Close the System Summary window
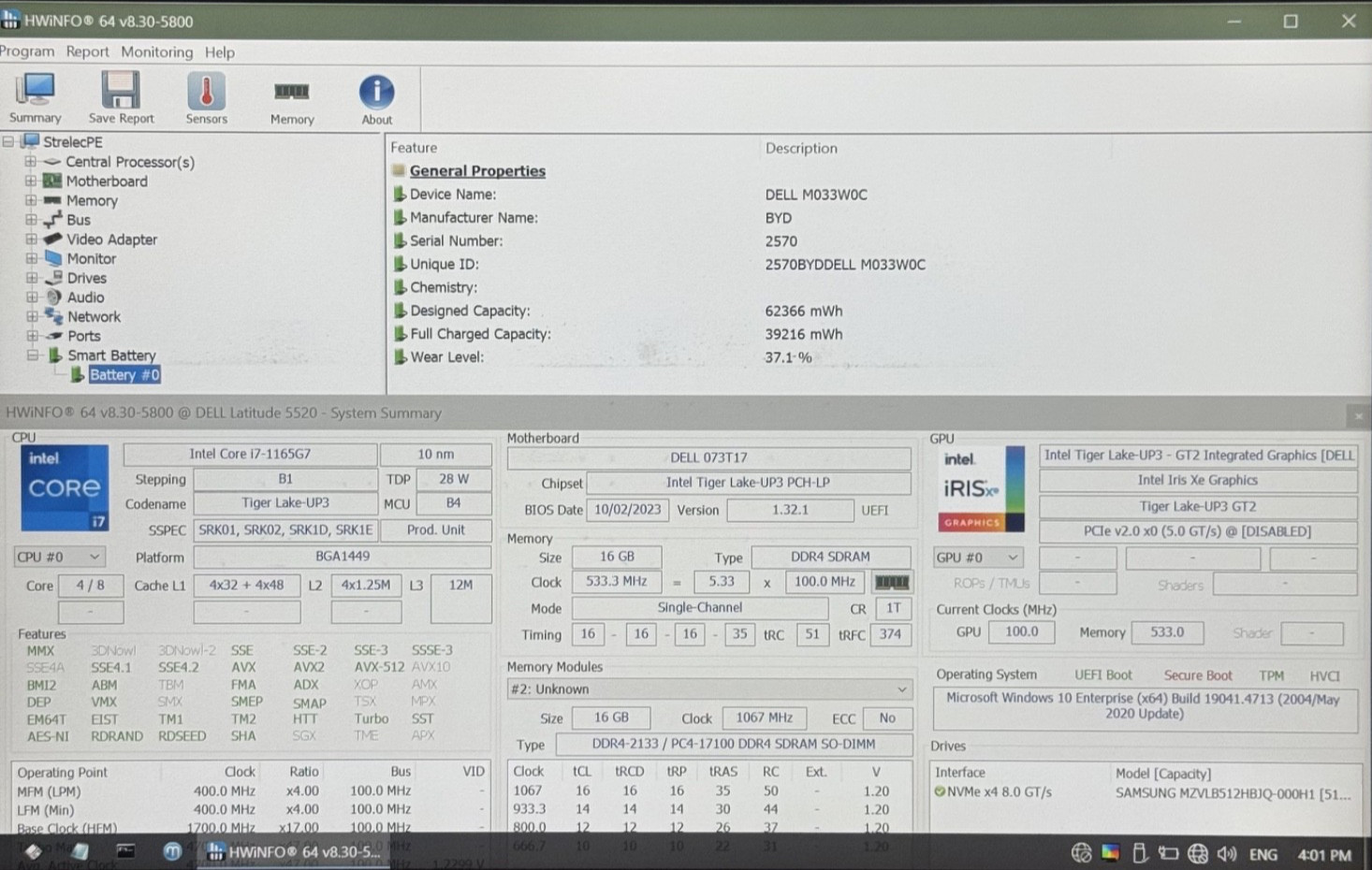This screenshot has width=1372, height=870. pyautogui.click(x=1358, y=416)
